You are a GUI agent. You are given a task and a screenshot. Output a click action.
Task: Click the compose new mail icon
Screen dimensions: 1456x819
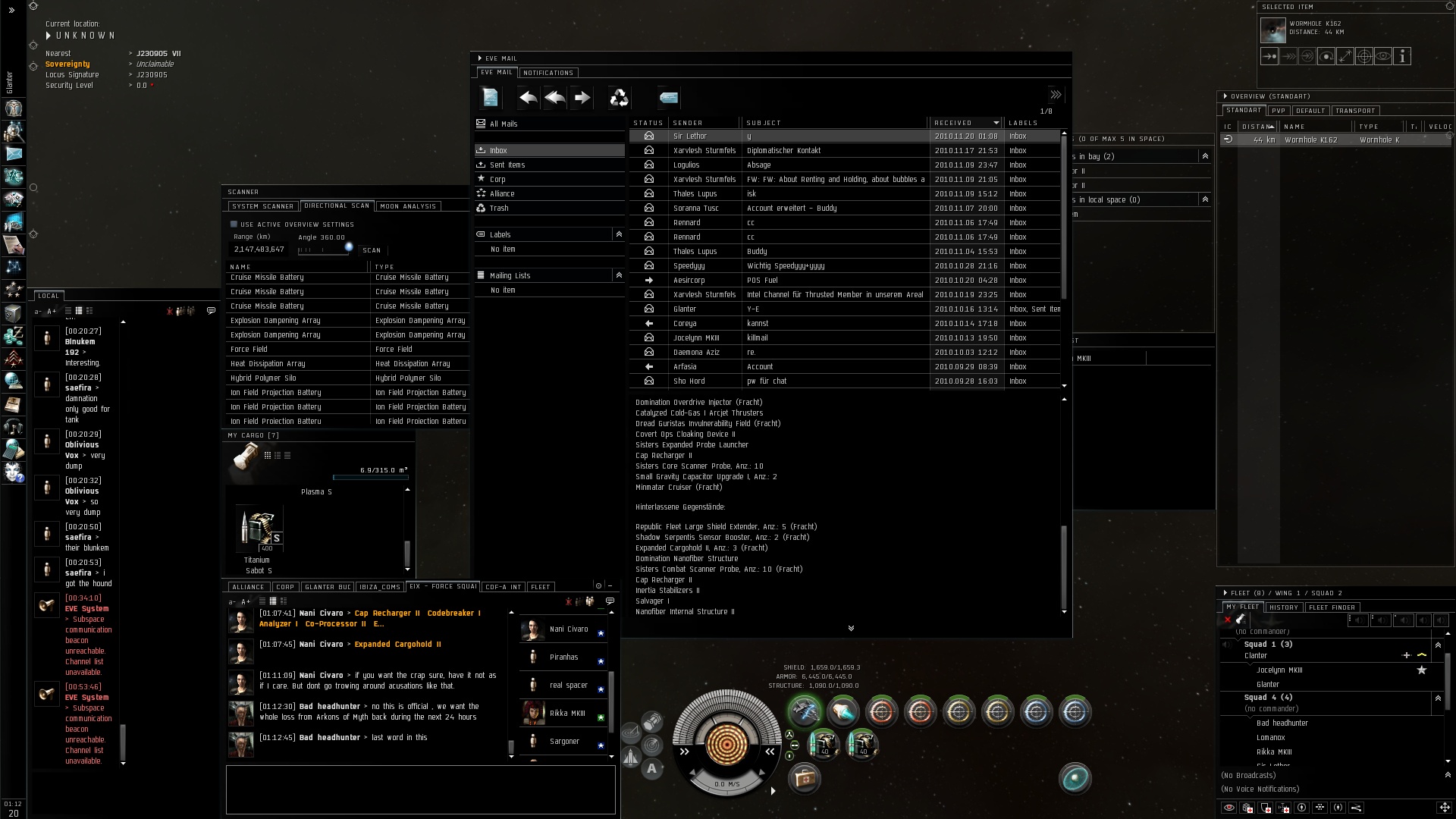click(490, 97)
